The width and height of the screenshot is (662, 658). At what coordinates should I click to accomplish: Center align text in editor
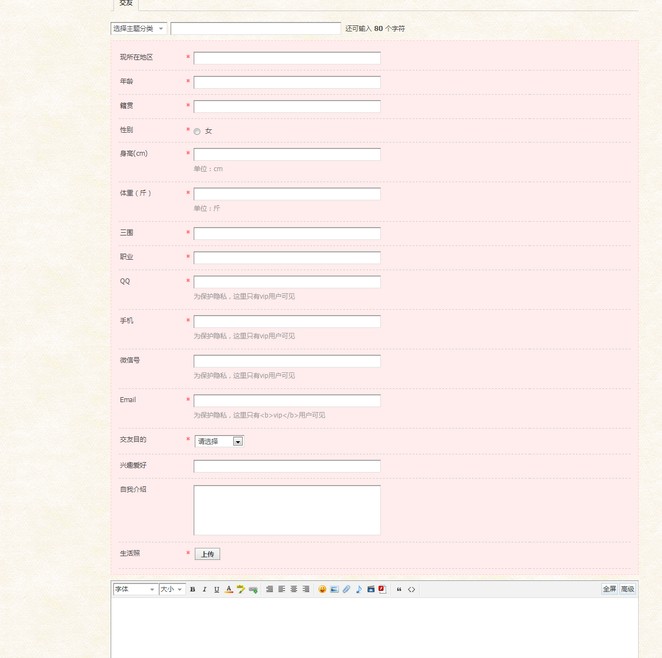click(x=294, y=589)
